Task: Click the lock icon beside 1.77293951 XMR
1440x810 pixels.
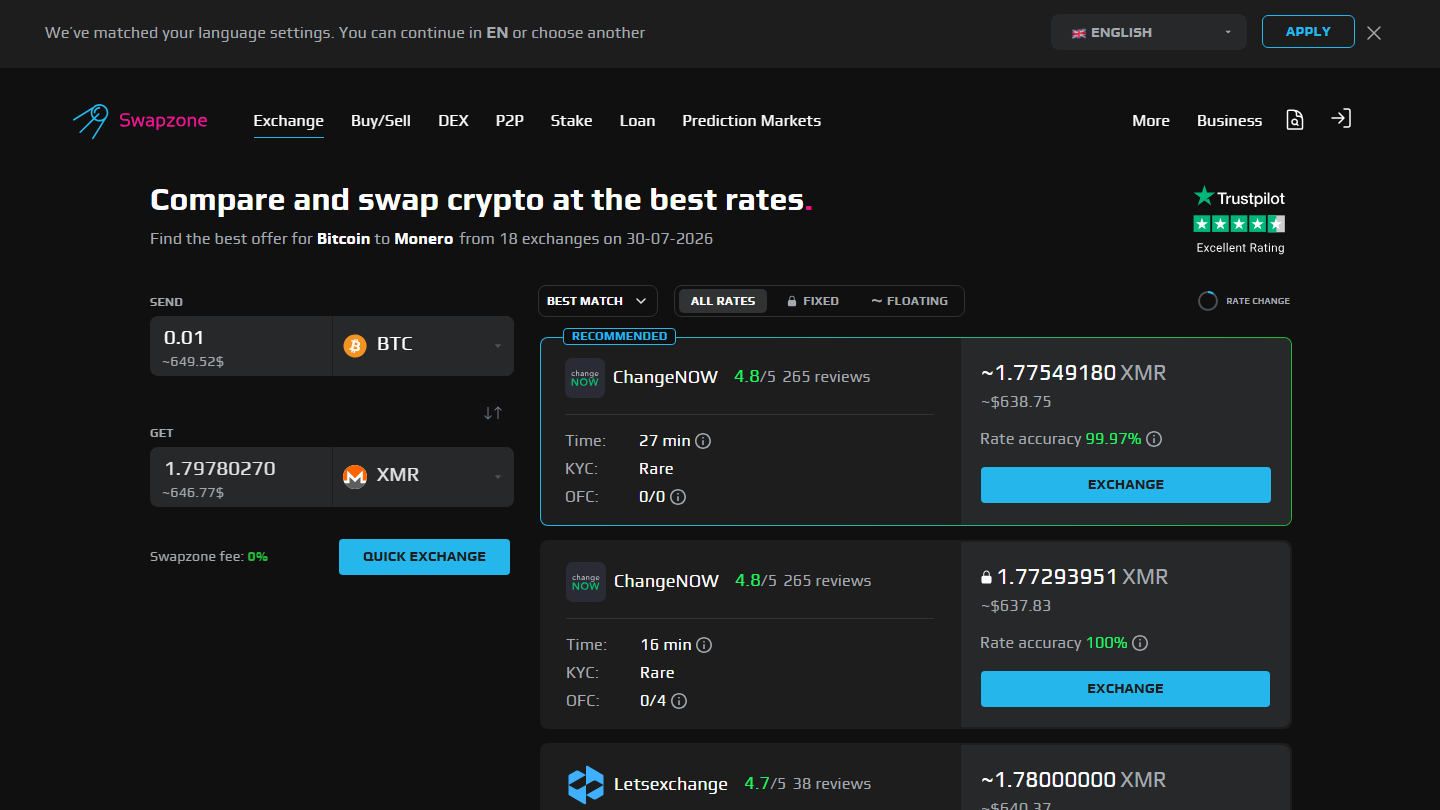Action: 986,577
